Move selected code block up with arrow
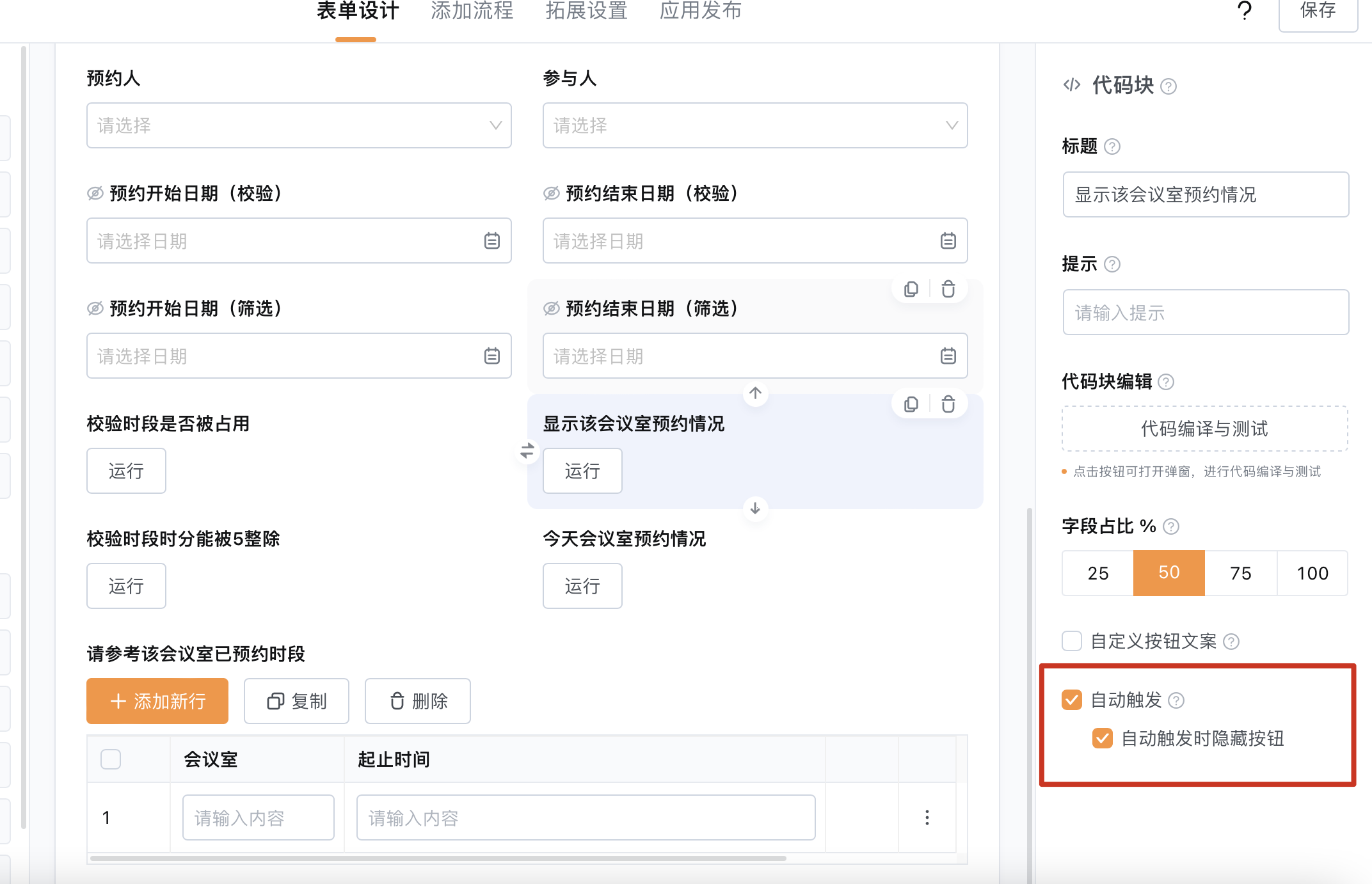Viewport: 1372px width, 884px height. coord(756,393)
